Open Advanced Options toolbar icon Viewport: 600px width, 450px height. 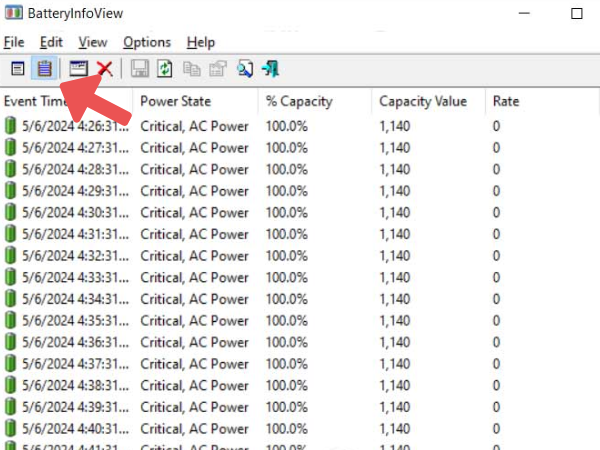[x=78, y=69]
